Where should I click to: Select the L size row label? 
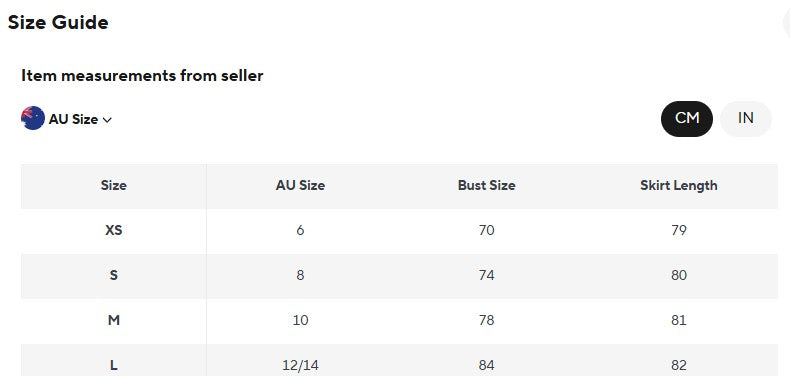(x=113, y=365)
